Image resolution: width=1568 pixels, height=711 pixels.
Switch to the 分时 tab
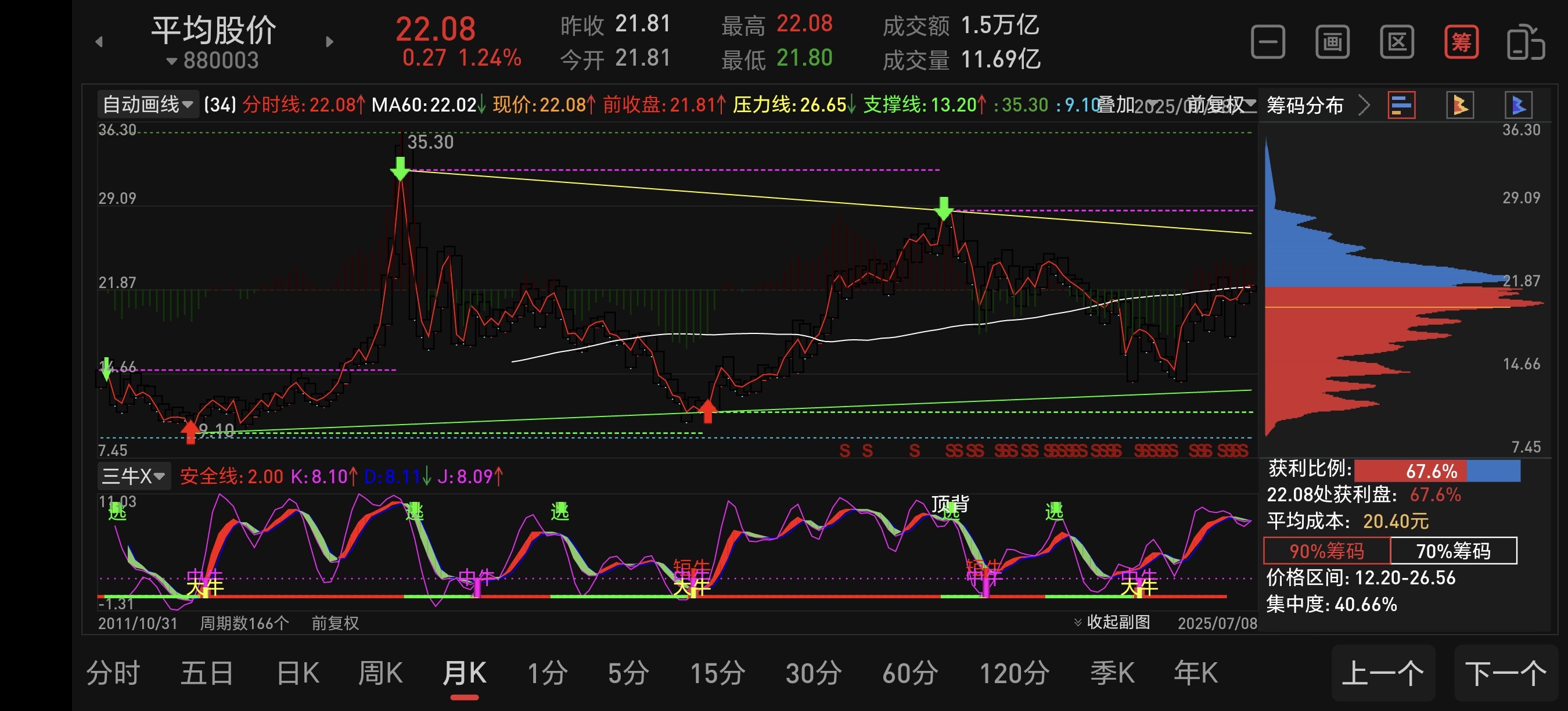pos(113,673)
